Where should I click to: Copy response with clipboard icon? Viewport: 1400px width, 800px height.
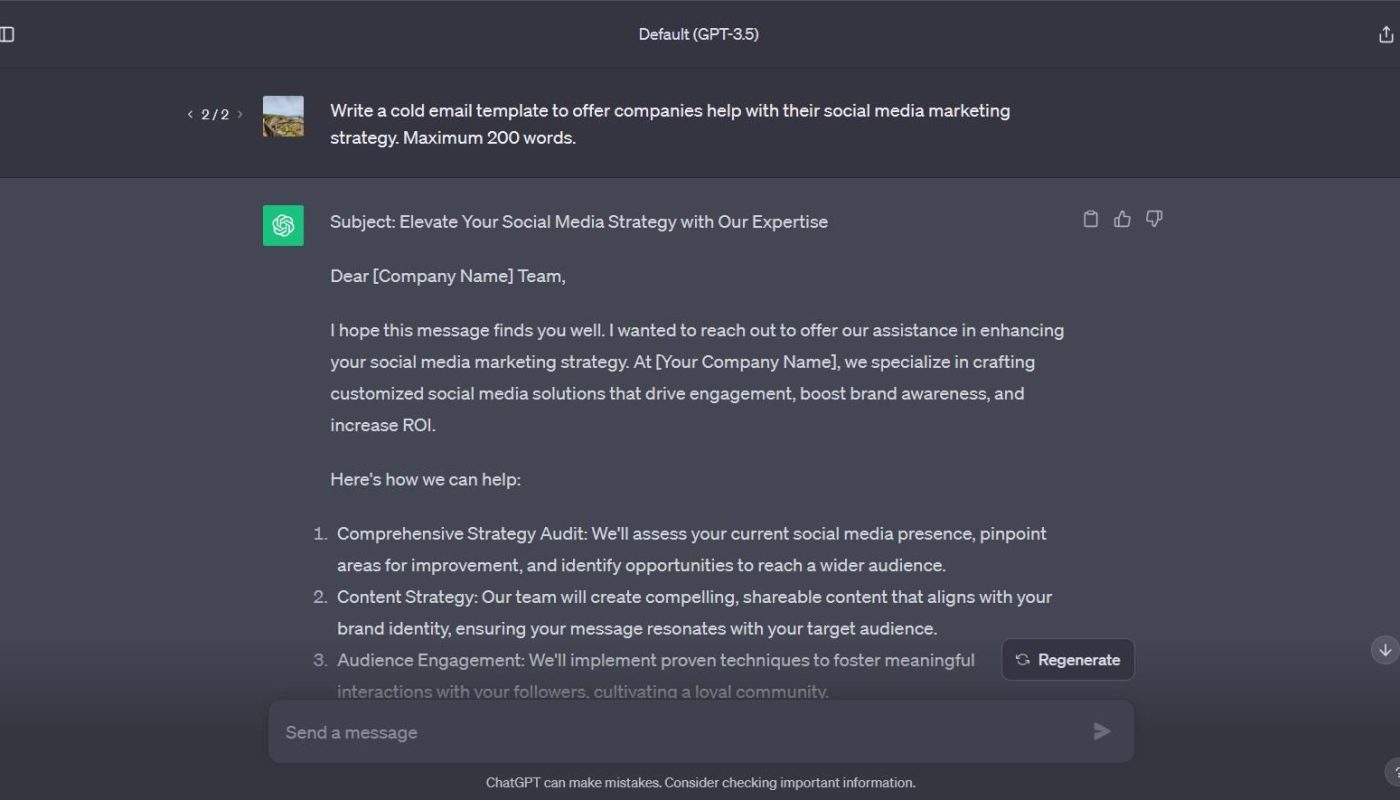1091,219
